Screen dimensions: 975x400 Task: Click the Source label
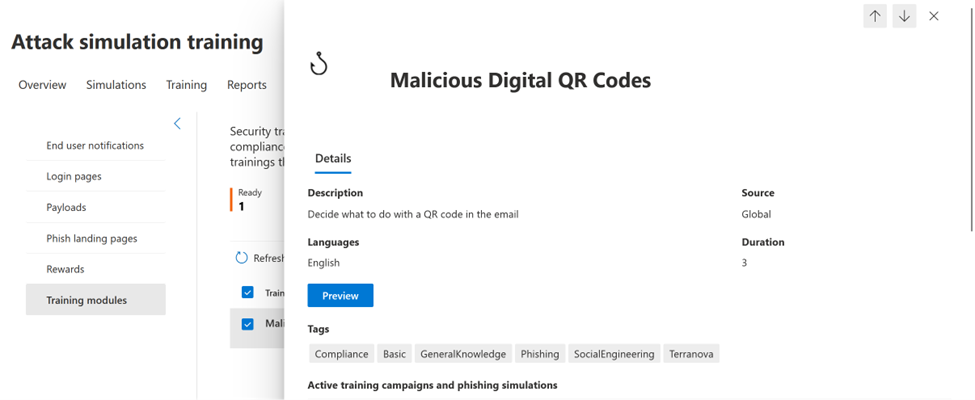[758, 193]
